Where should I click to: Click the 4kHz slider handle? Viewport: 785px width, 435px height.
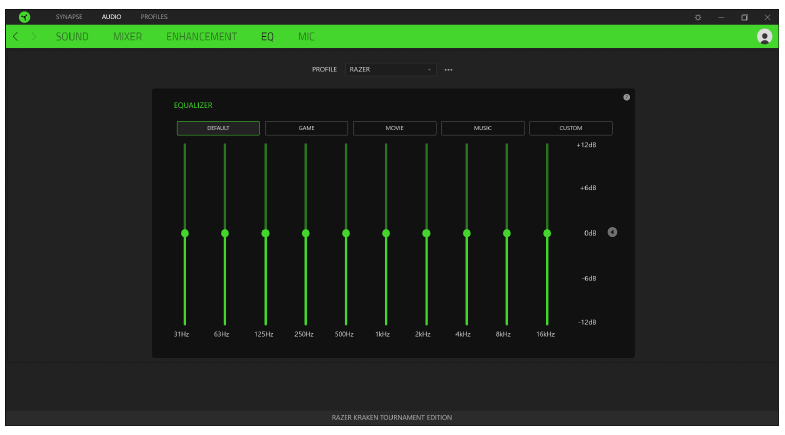467,233
